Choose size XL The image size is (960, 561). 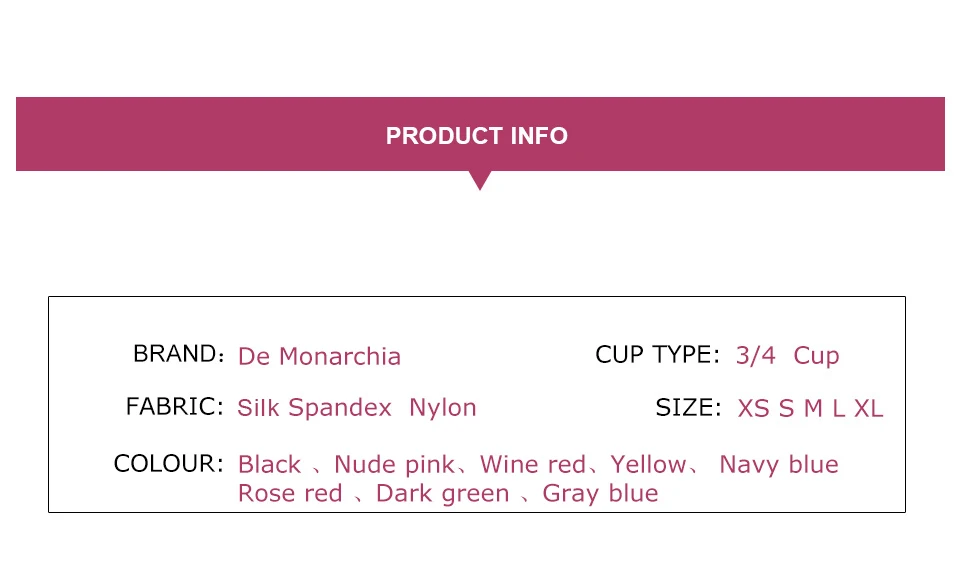coord(868,408)
